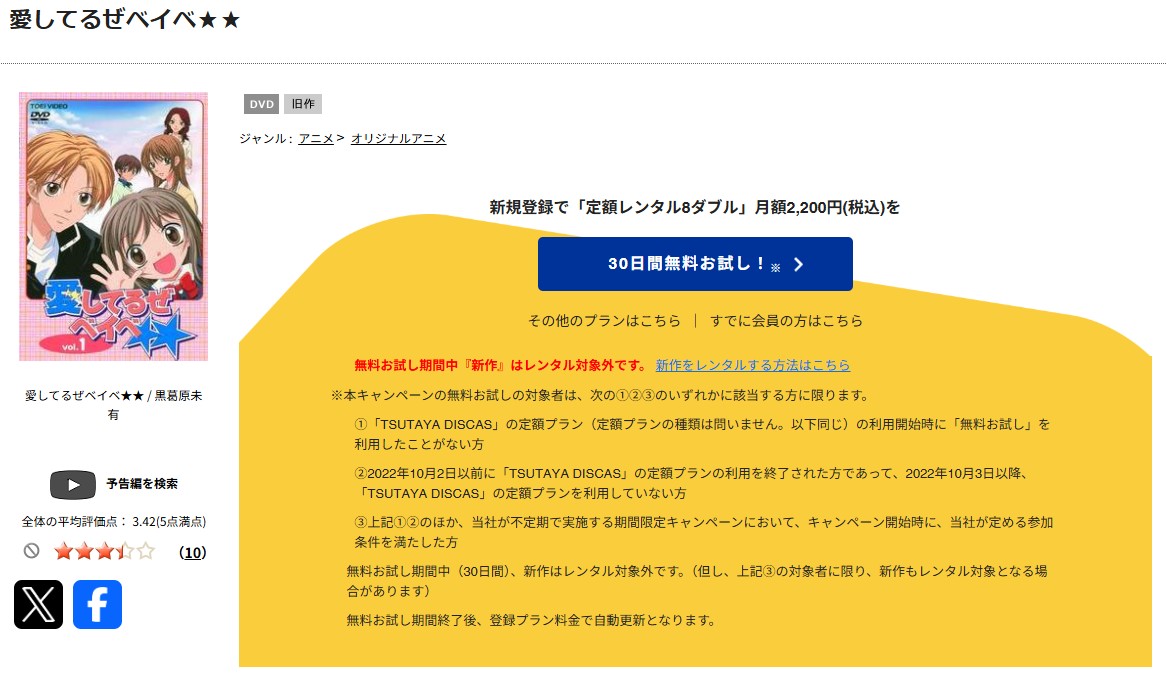Click the 全体の平均評価点: 3.42 text

[114, 522]
